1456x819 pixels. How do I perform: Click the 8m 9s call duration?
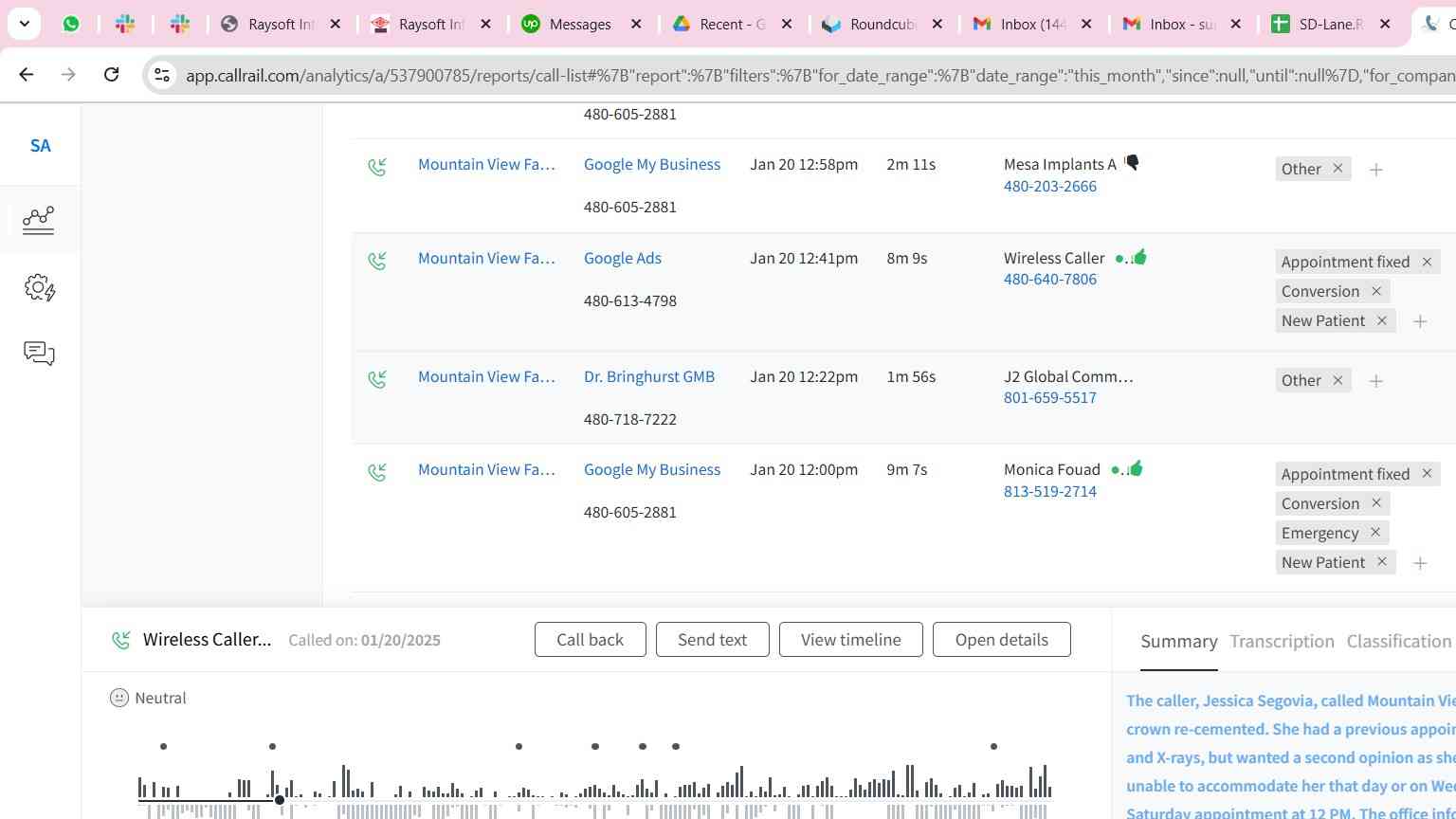pos(906,258)
